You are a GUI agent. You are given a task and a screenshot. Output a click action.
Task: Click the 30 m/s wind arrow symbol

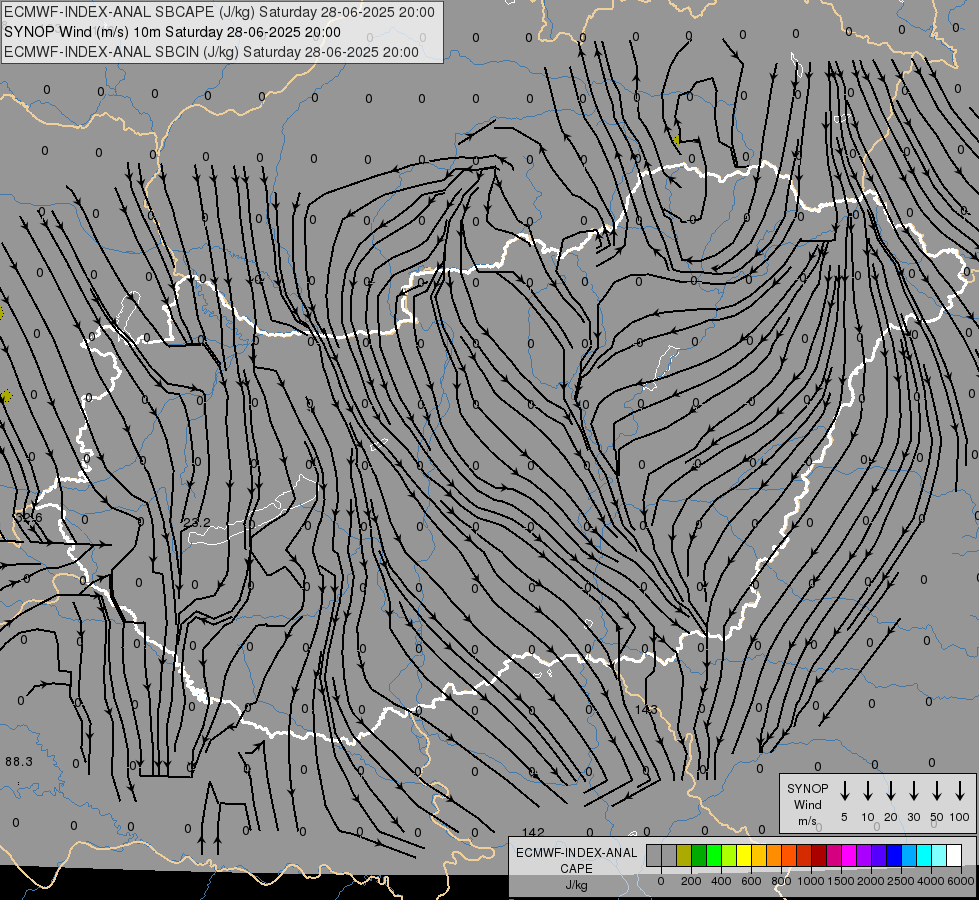[x=914, y=791]
